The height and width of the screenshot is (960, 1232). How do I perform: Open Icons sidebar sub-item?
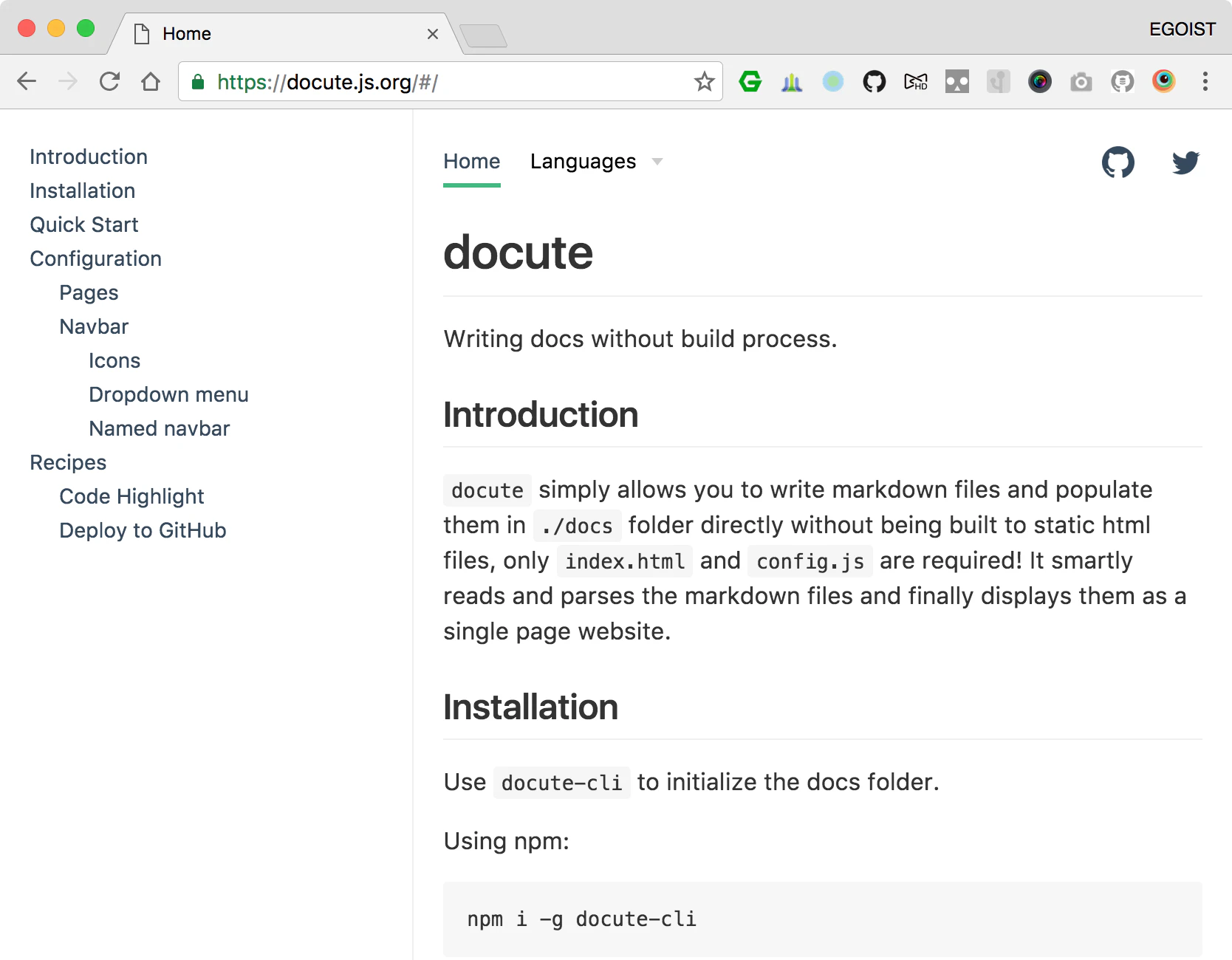[x=114, y=360]
